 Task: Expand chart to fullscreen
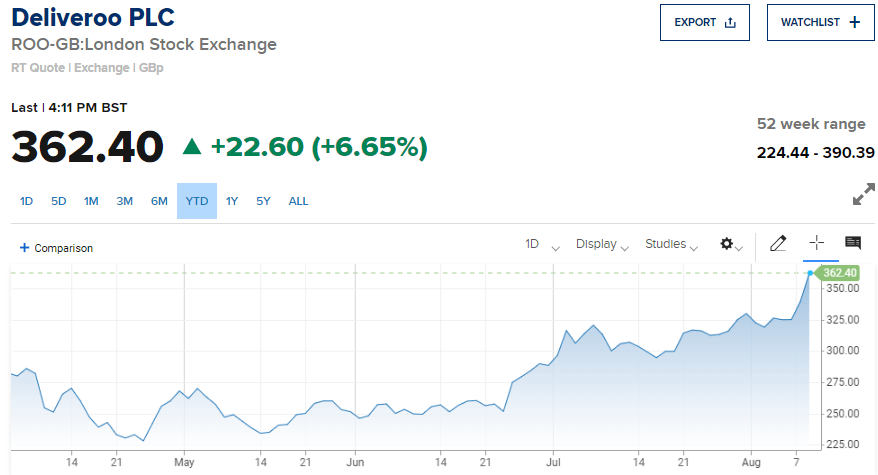[x=863, y=194]
